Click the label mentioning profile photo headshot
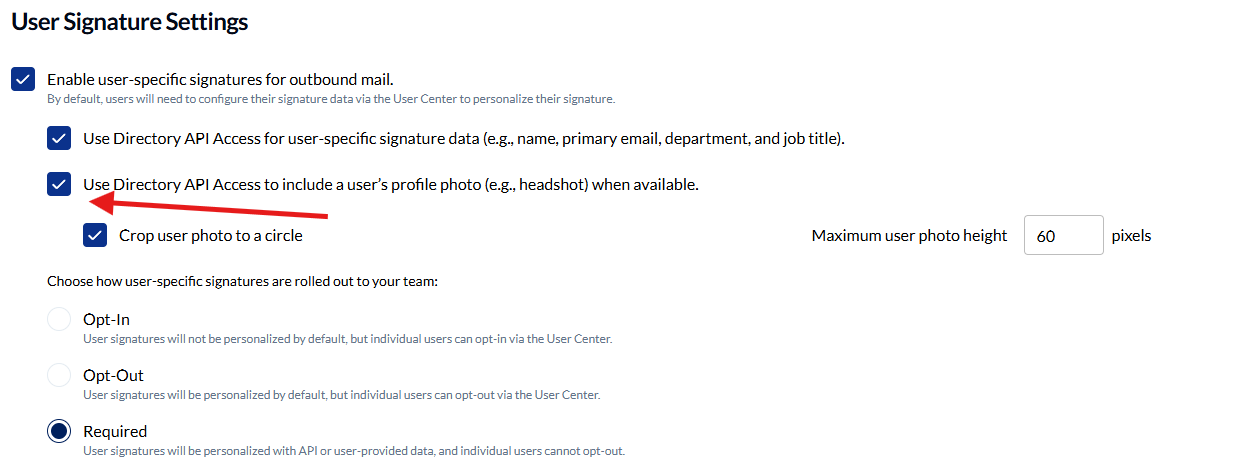The width and height of the screenshot is (1235, 469). pos(390,184)
